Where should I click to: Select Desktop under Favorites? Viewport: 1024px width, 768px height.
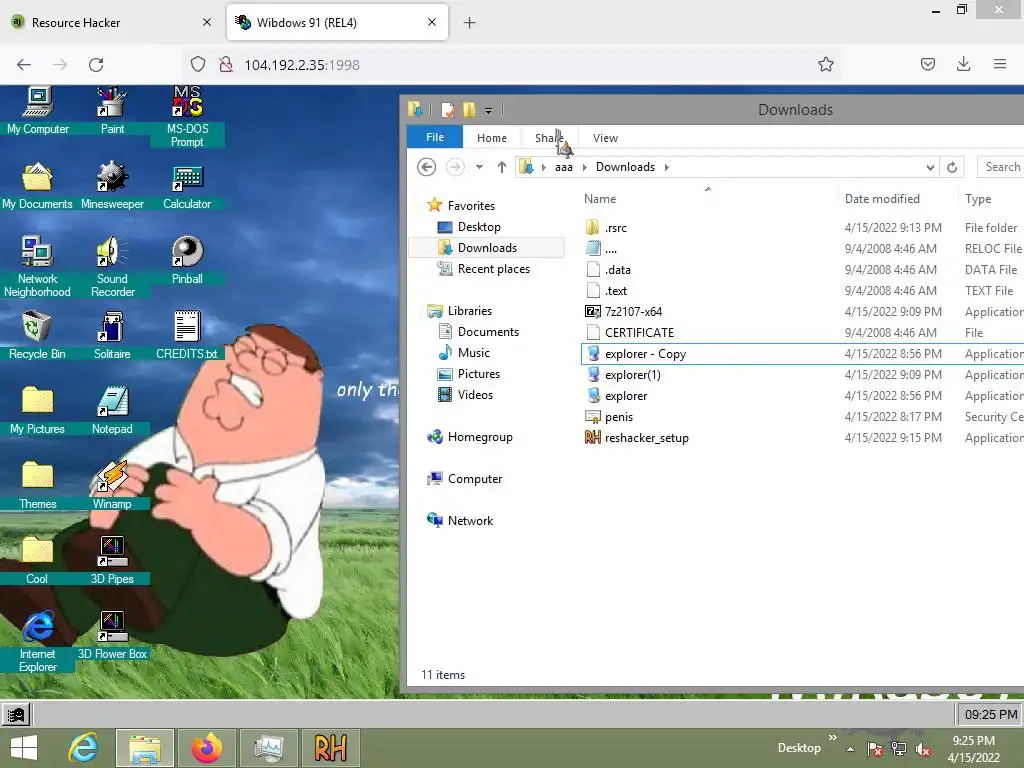coord(479,227)
